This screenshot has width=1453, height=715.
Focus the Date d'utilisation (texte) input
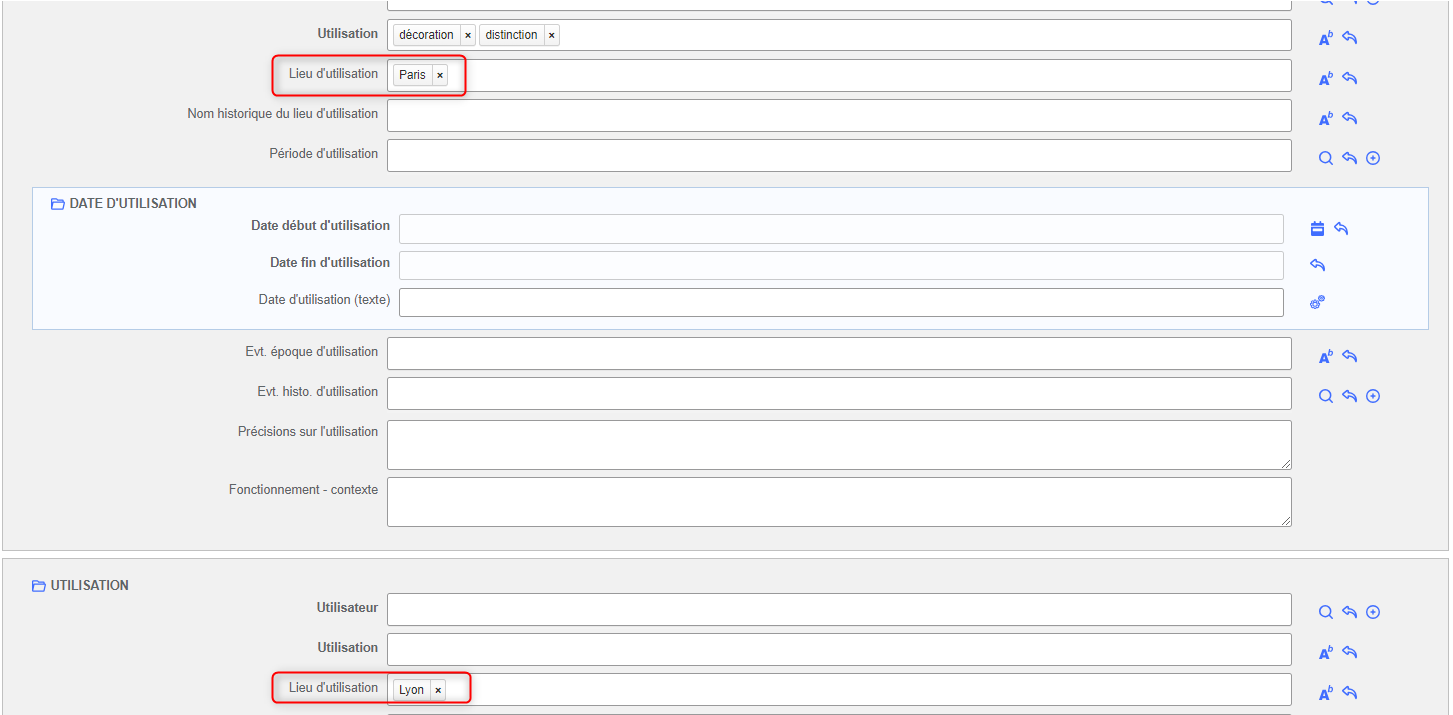(841, 302)
